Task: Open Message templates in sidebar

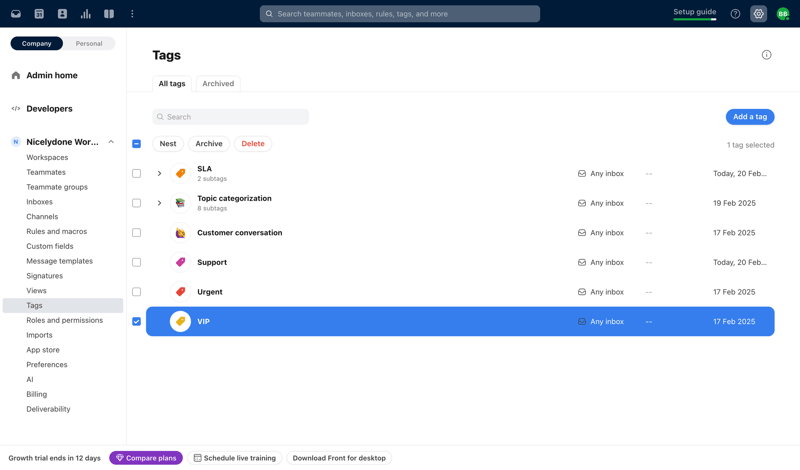Action: pyautogui.click(x=60, y=261)
